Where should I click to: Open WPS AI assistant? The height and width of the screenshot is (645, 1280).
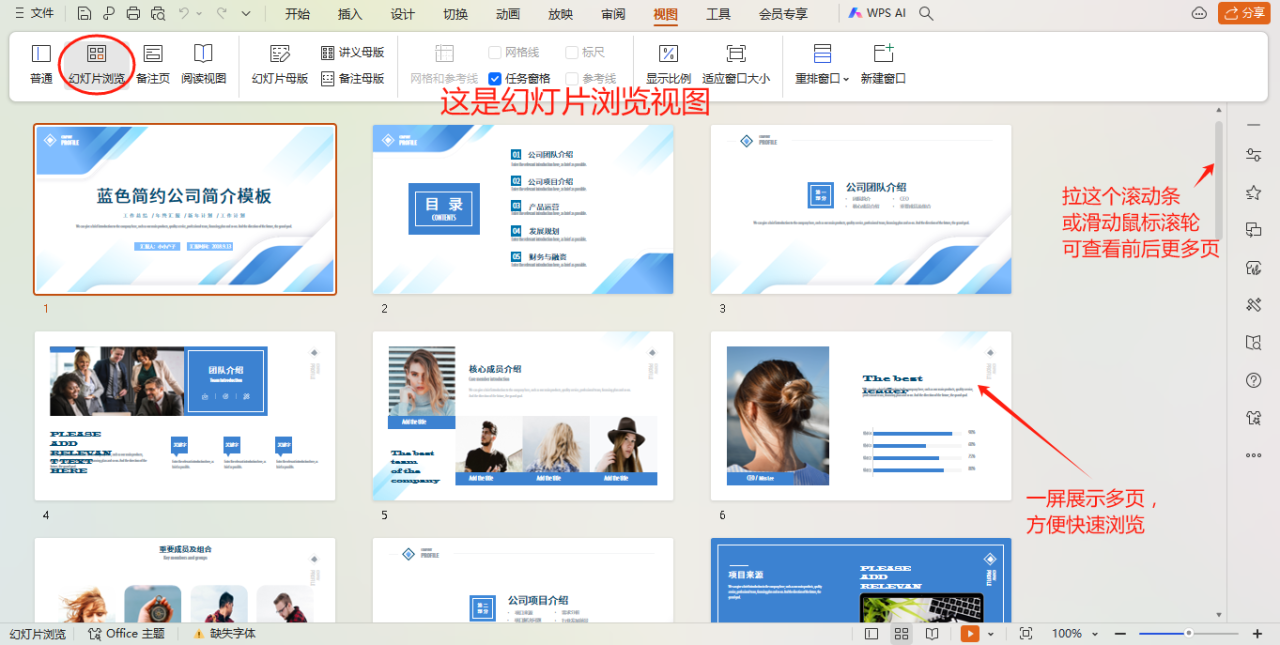[x=876, y=13]
